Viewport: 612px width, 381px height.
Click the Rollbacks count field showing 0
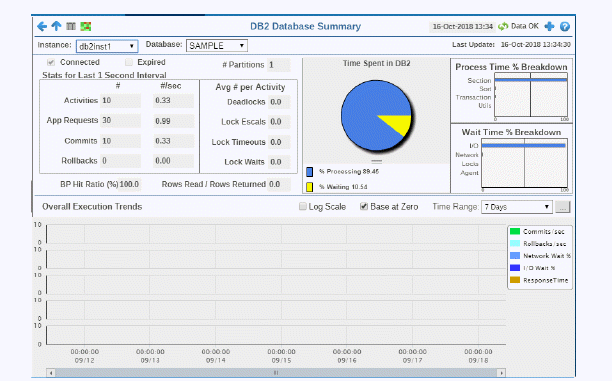pyautogui.click(x=121, y=161)
